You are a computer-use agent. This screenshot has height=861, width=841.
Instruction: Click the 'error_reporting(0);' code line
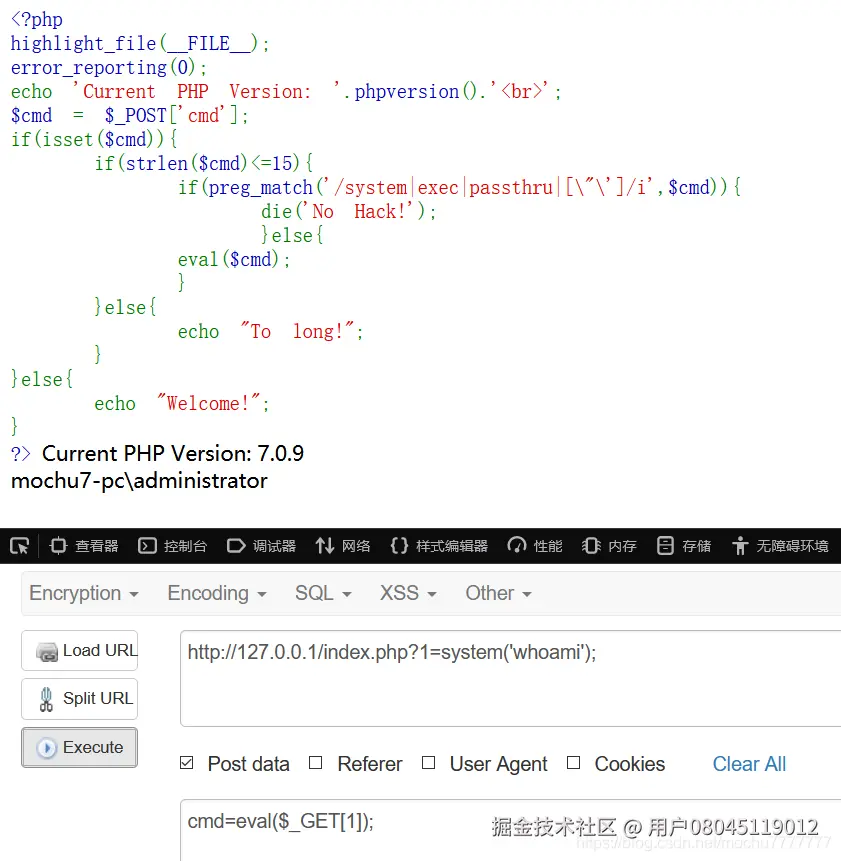pos(109,68)
